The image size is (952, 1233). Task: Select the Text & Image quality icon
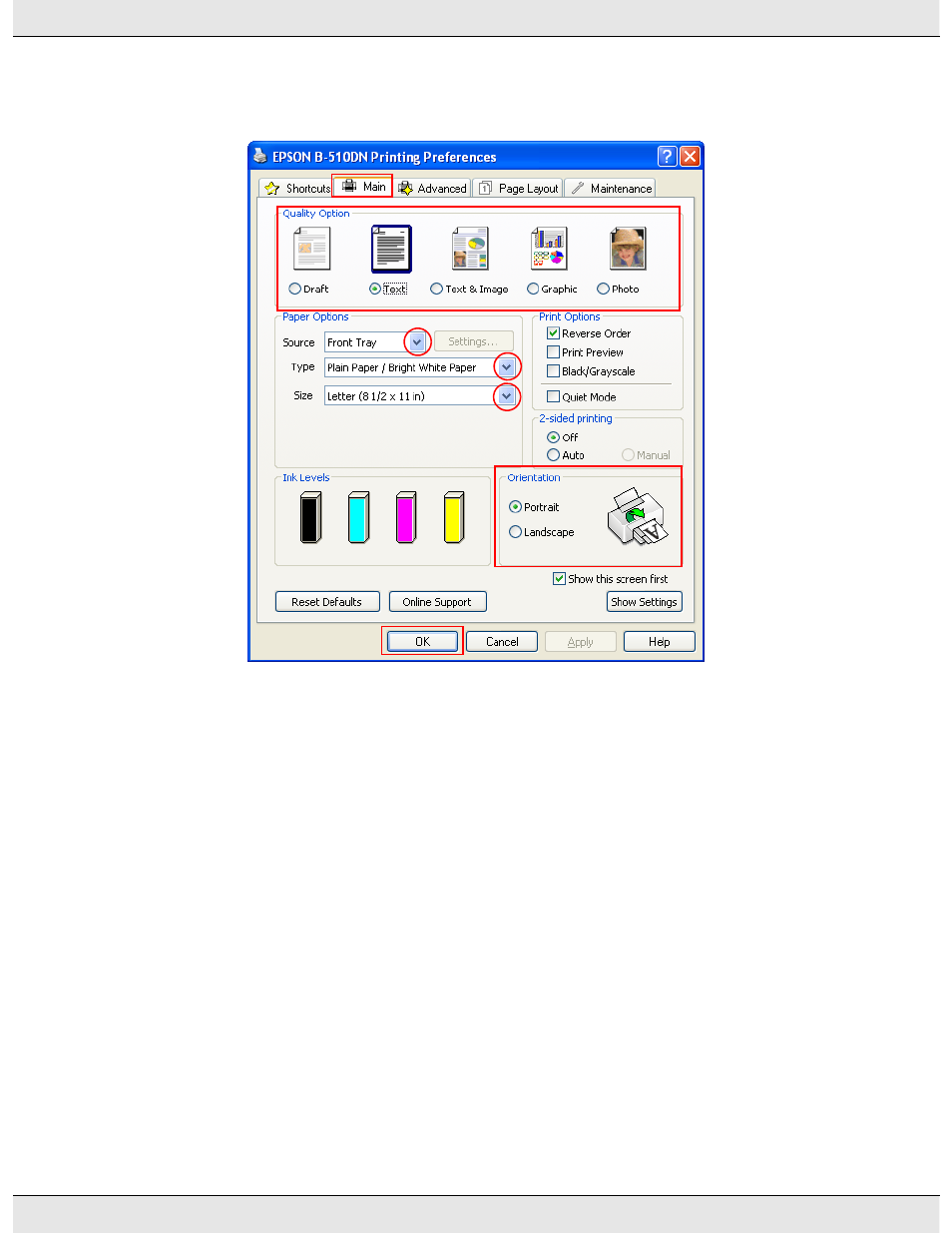[470, 249]
